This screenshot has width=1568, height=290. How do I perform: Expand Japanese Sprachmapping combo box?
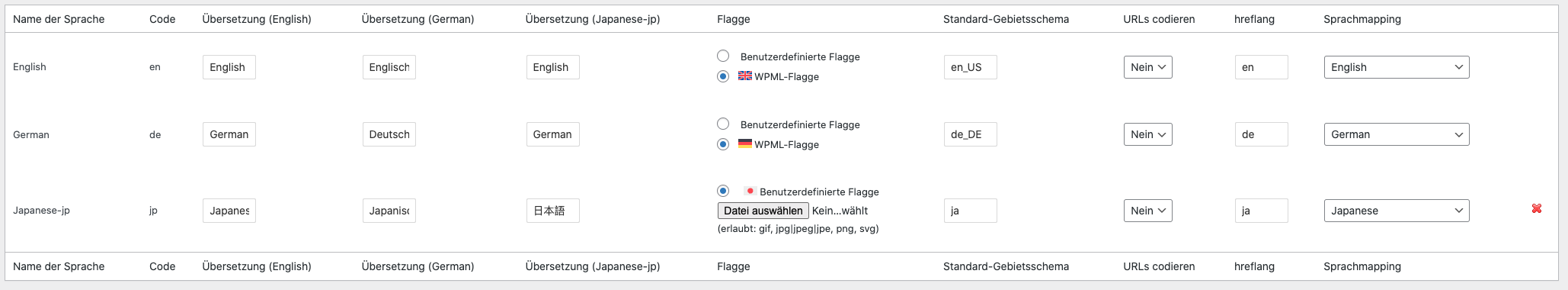click(1397, 211)
